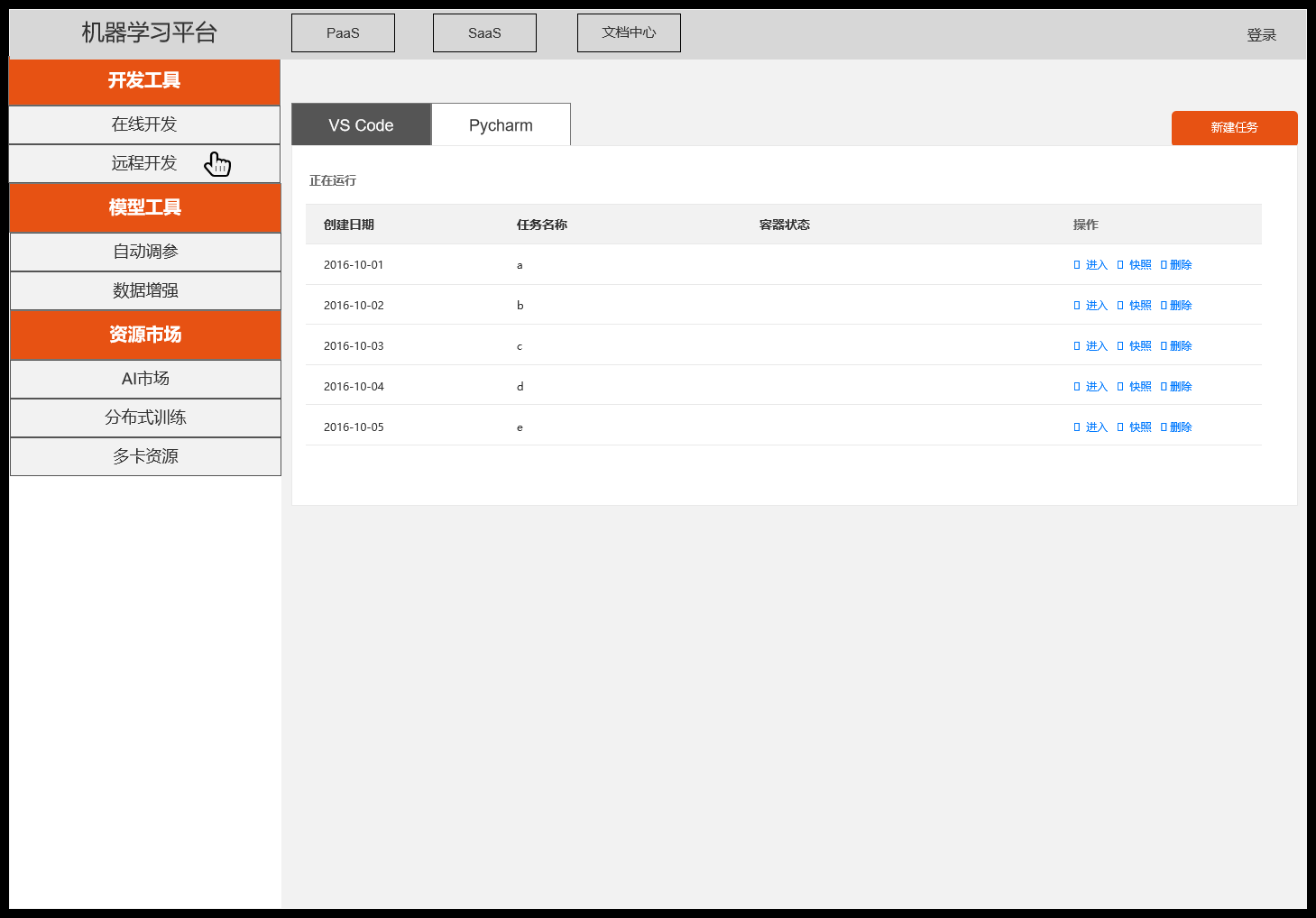This screenshot has width=1316, height=918.
Task: Click the 操作 column header
Action: (1086, 225)
